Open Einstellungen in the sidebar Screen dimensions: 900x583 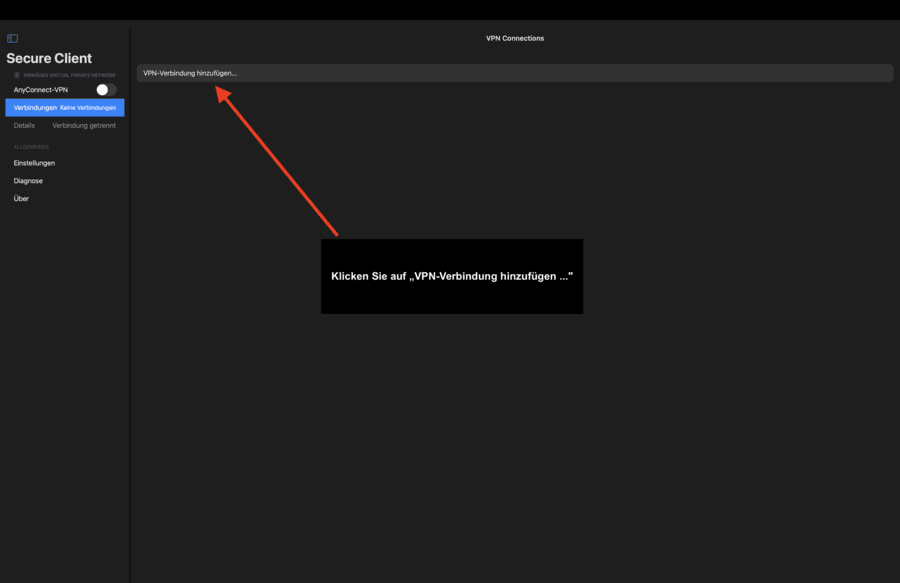[34, 163]
